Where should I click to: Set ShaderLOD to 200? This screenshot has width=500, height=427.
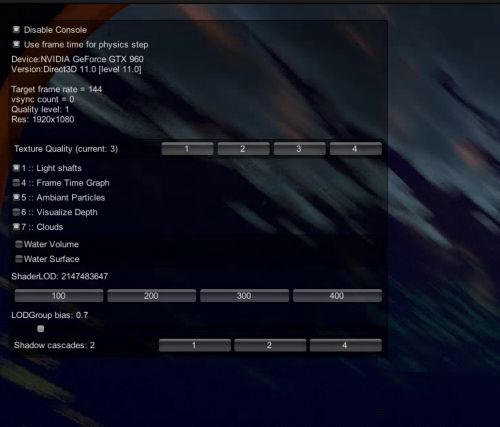pos(152,296)
